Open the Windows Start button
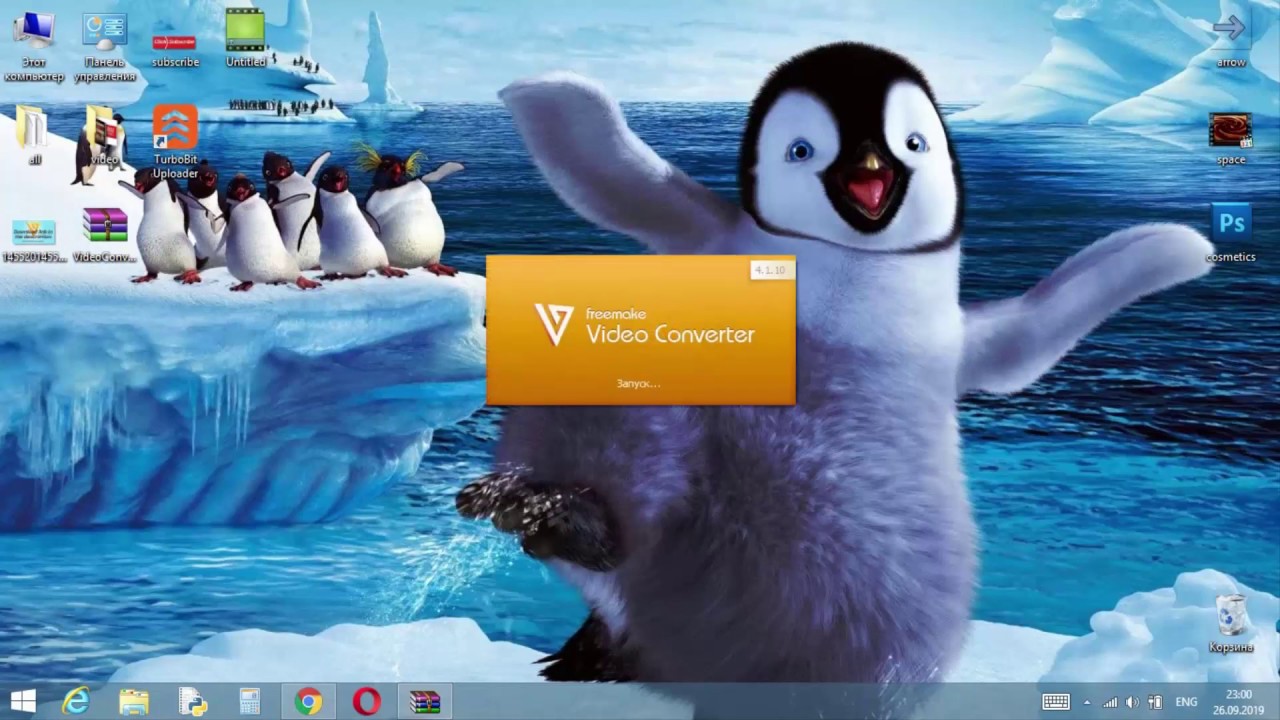The image size is (1280, 720). point(22,701)
